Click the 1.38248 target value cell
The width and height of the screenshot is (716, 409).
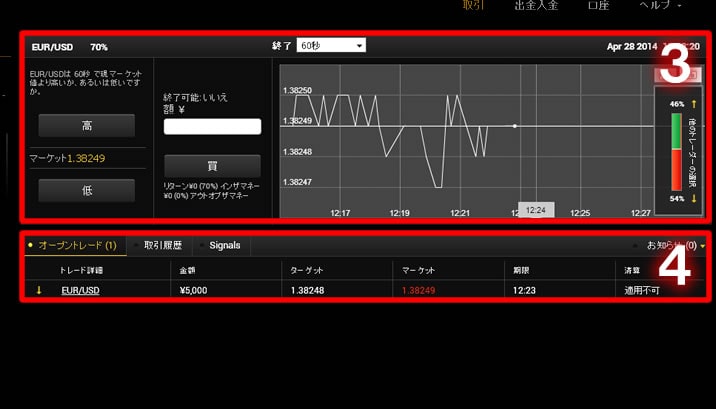[x=307, y=290]
